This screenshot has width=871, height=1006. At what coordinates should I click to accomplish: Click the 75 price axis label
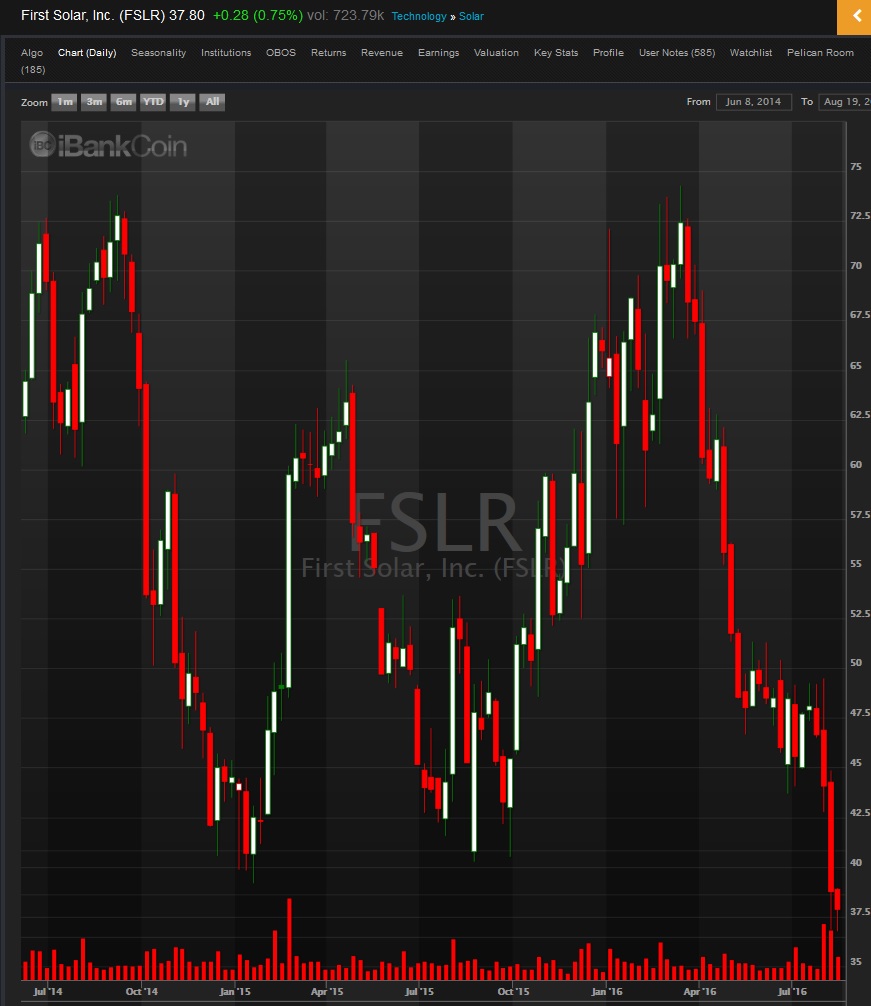point(856,167)
